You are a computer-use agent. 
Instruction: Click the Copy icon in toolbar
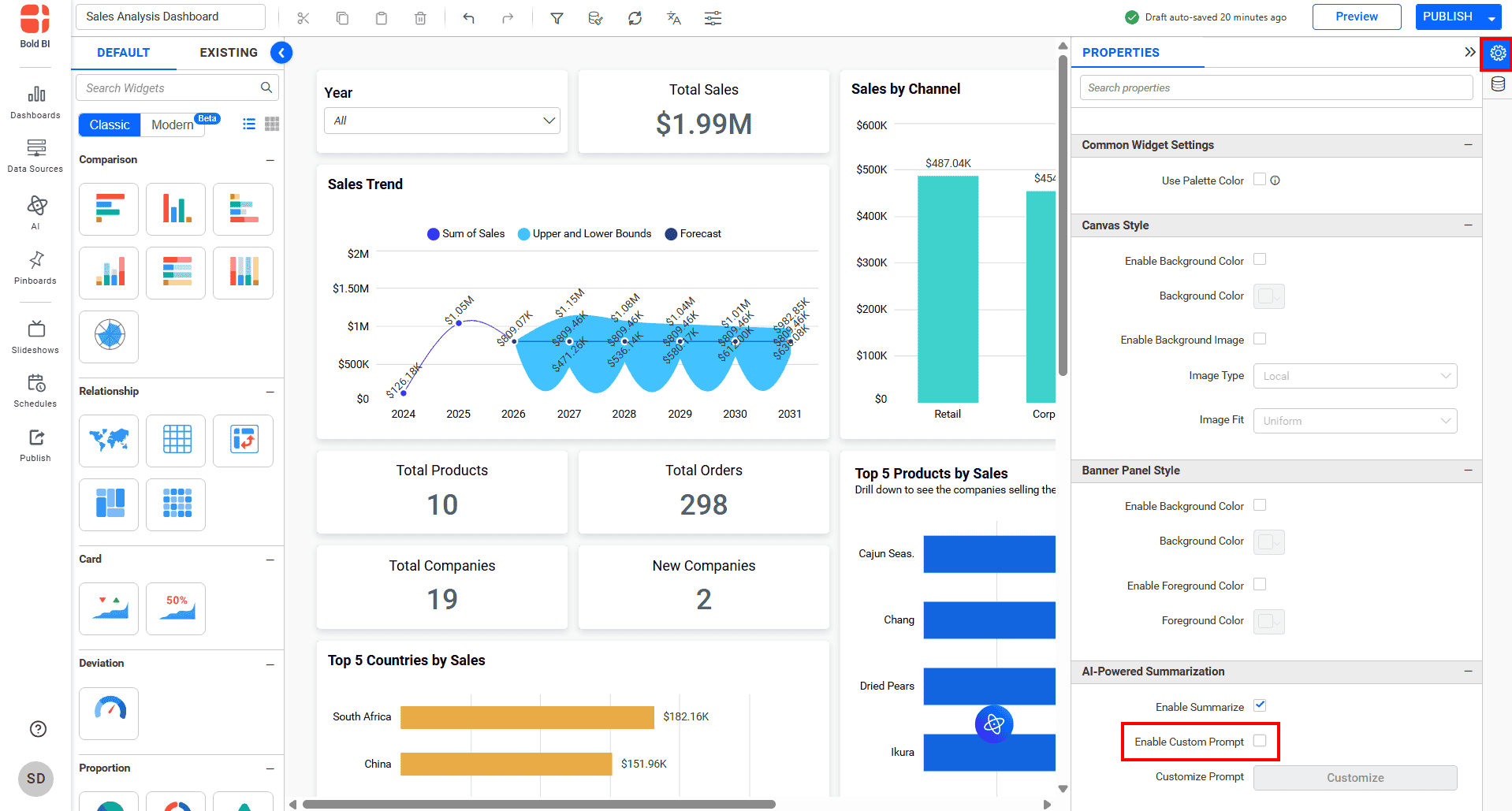[342, 18]
